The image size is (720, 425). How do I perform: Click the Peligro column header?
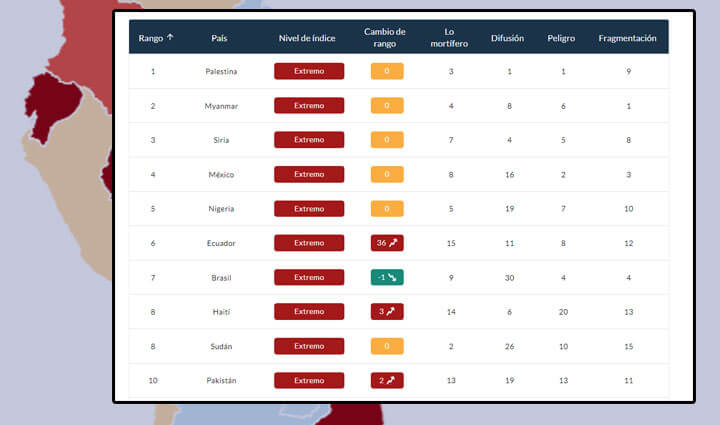562,38
